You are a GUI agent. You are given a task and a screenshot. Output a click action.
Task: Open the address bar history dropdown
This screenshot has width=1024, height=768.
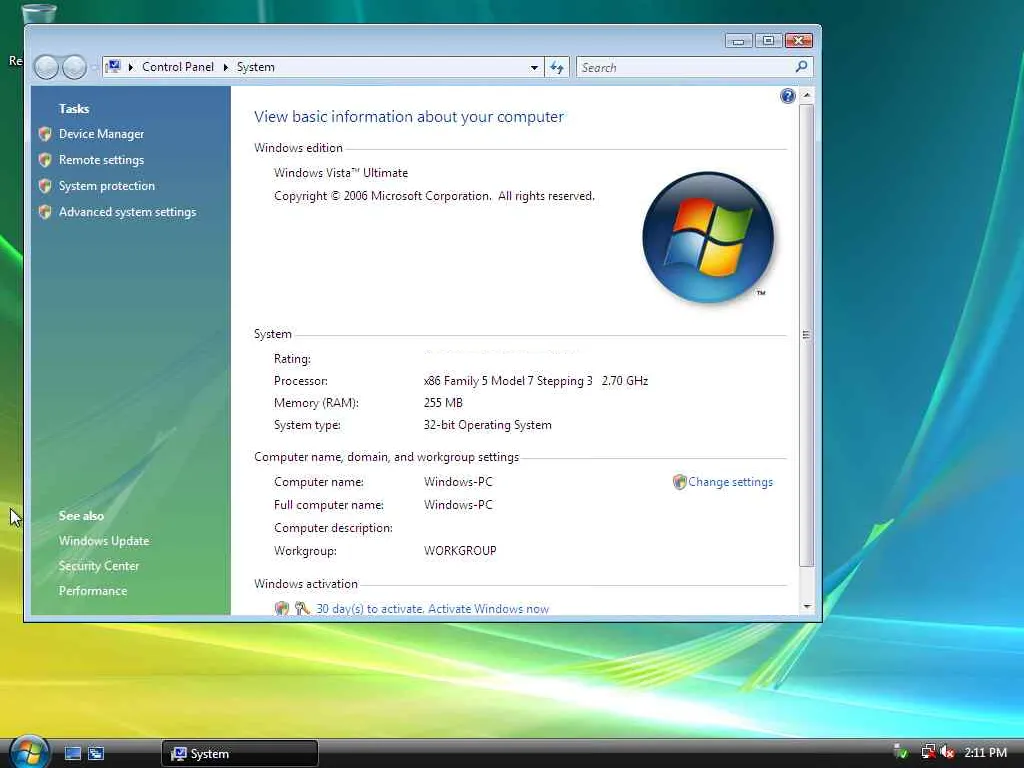[x=534, y=67]
